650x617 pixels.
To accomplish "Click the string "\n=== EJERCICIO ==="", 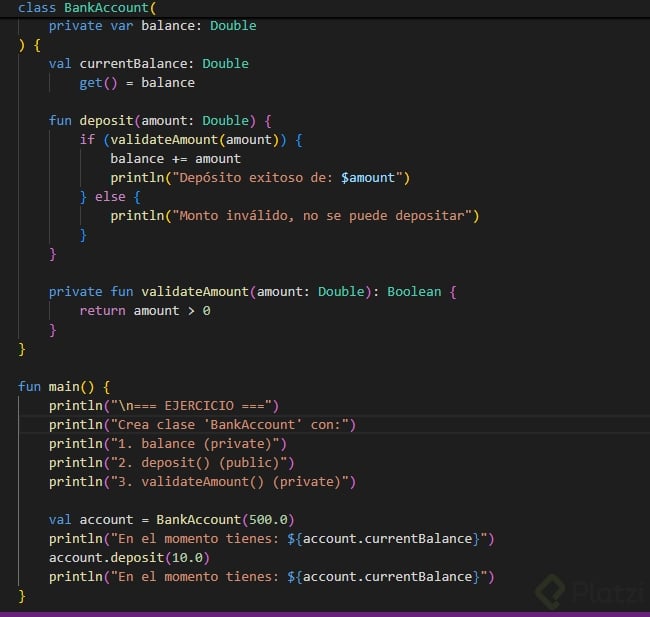I will 191,406.
